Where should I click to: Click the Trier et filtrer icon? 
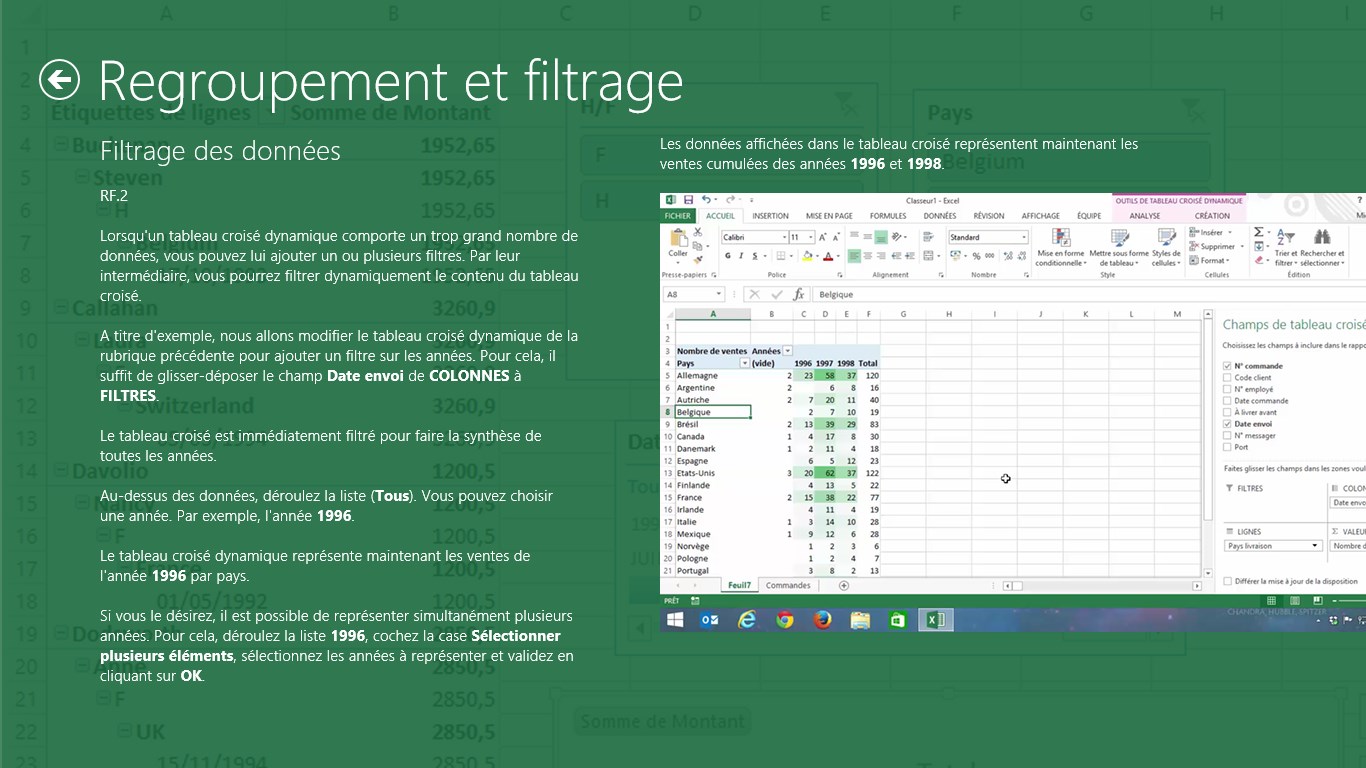1285,247
